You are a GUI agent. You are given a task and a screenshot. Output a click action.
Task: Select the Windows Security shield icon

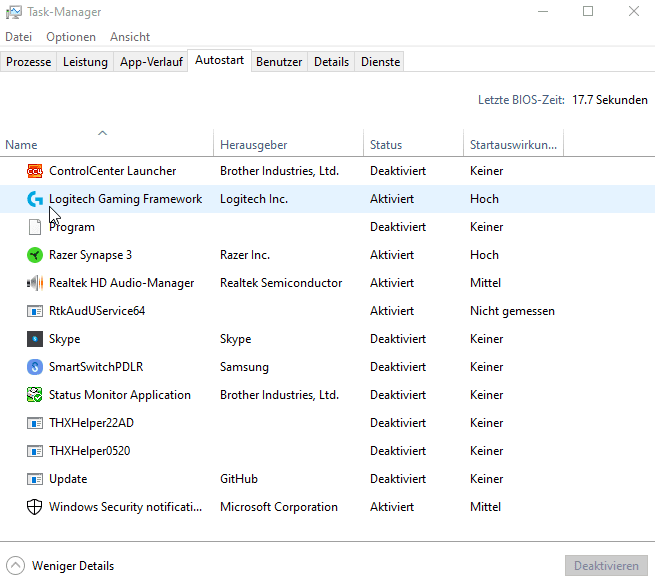pos(34,507)
